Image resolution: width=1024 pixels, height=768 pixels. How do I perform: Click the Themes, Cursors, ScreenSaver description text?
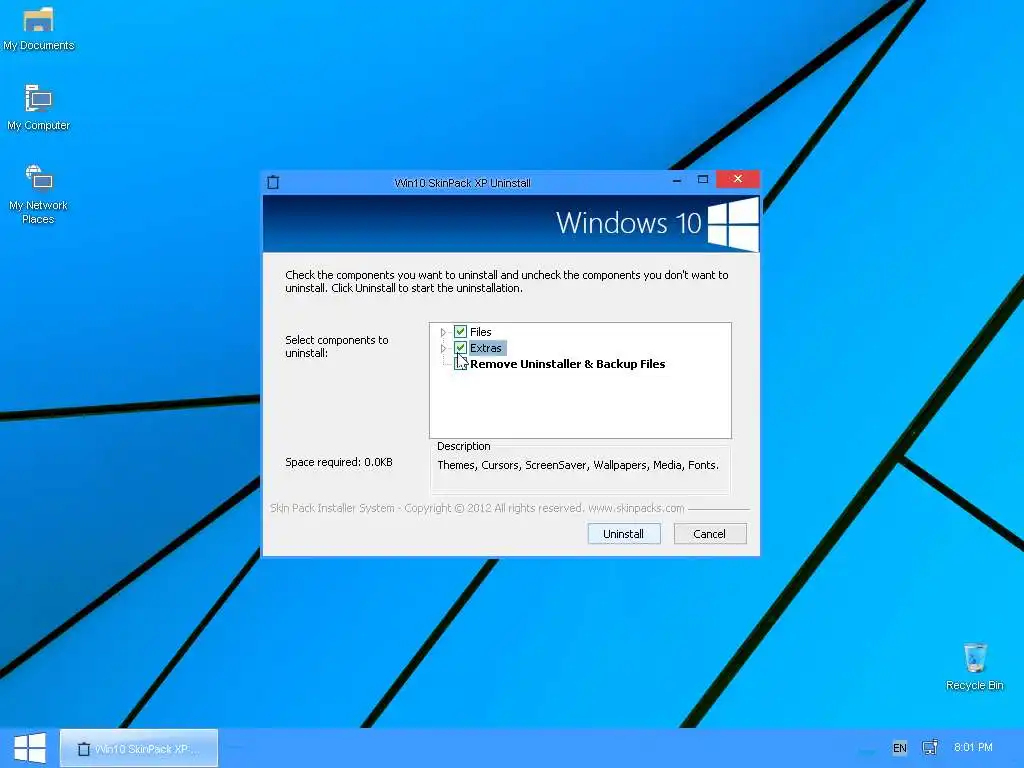pyautogui.click(x=578, y=465)
